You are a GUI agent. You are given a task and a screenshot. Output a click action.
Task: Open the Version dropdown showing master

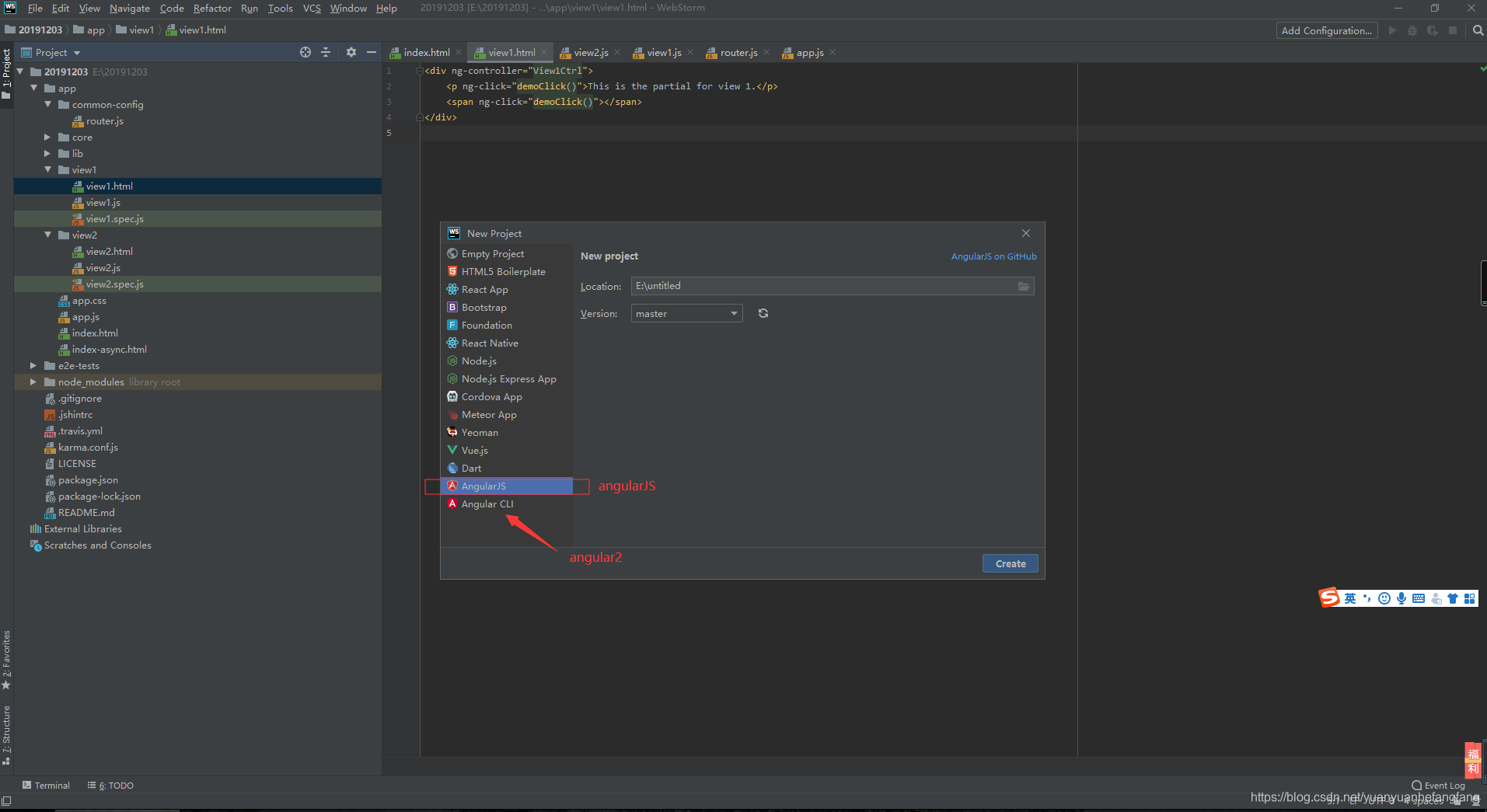pos(686,313)
